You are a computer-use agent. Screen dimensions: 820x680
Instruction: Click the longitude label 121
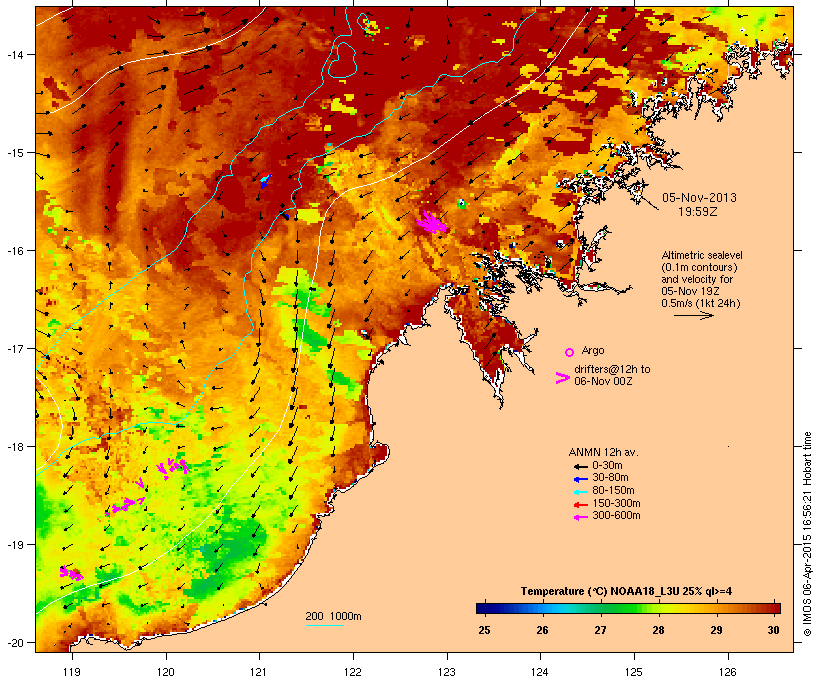(x=259, y=672)
